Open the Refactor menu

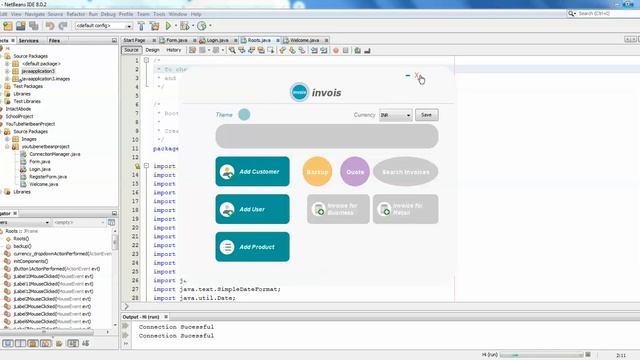click(x=76, y=14)
